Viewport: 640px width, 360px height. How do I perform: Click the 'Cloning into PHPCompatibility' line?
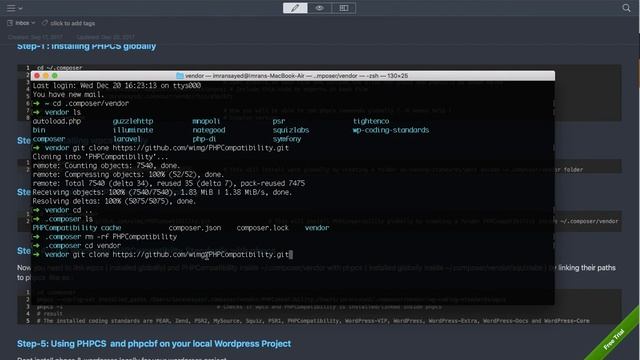click(100, 157)
